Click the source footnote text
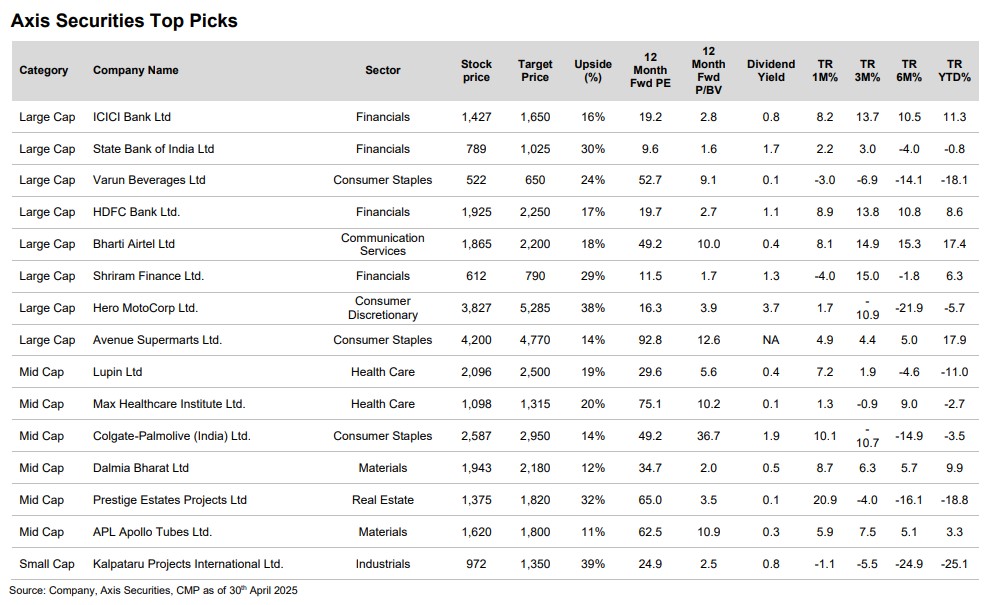986x605 pixels. pyautogui.click(x=153, y=590)
